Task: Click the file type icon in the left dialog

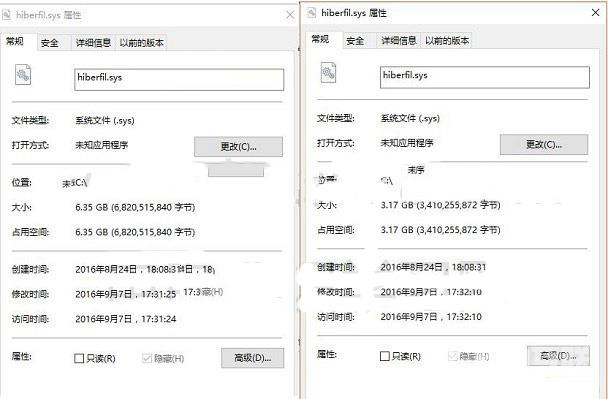Action: tap(23, 74)
